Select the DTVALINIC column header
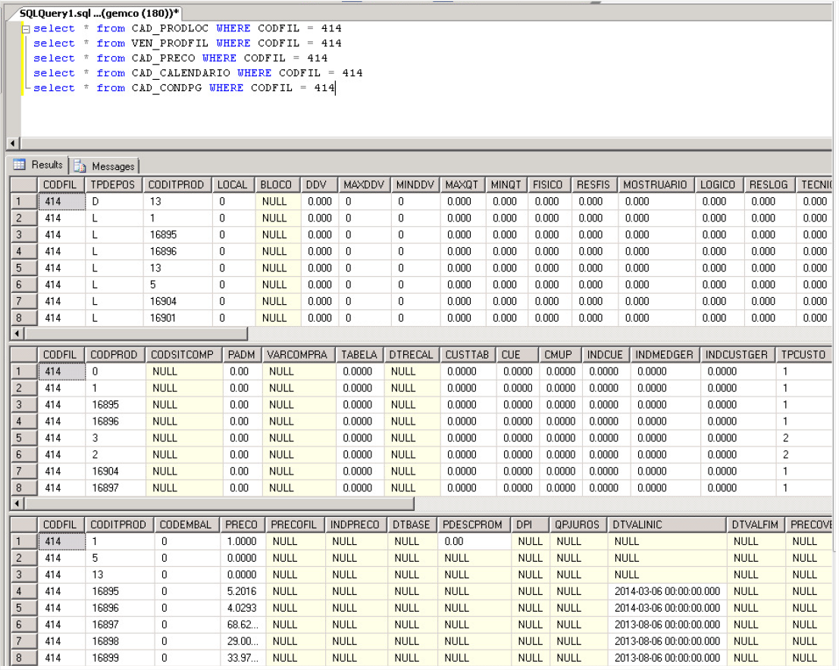 tap(666, 525)
